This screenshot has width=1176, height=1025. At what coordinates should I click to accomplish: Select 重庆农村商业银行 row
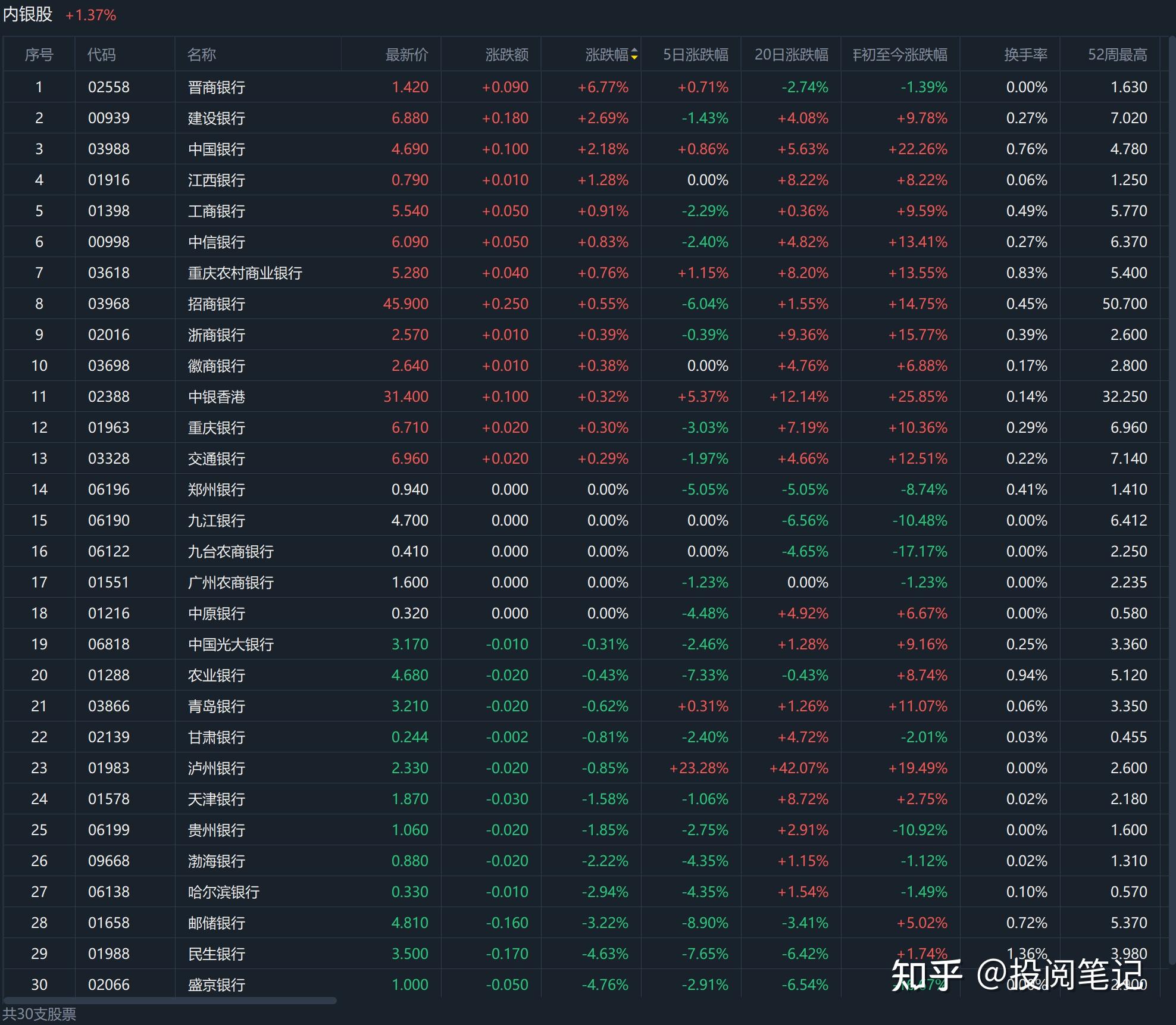pos(245,273)
